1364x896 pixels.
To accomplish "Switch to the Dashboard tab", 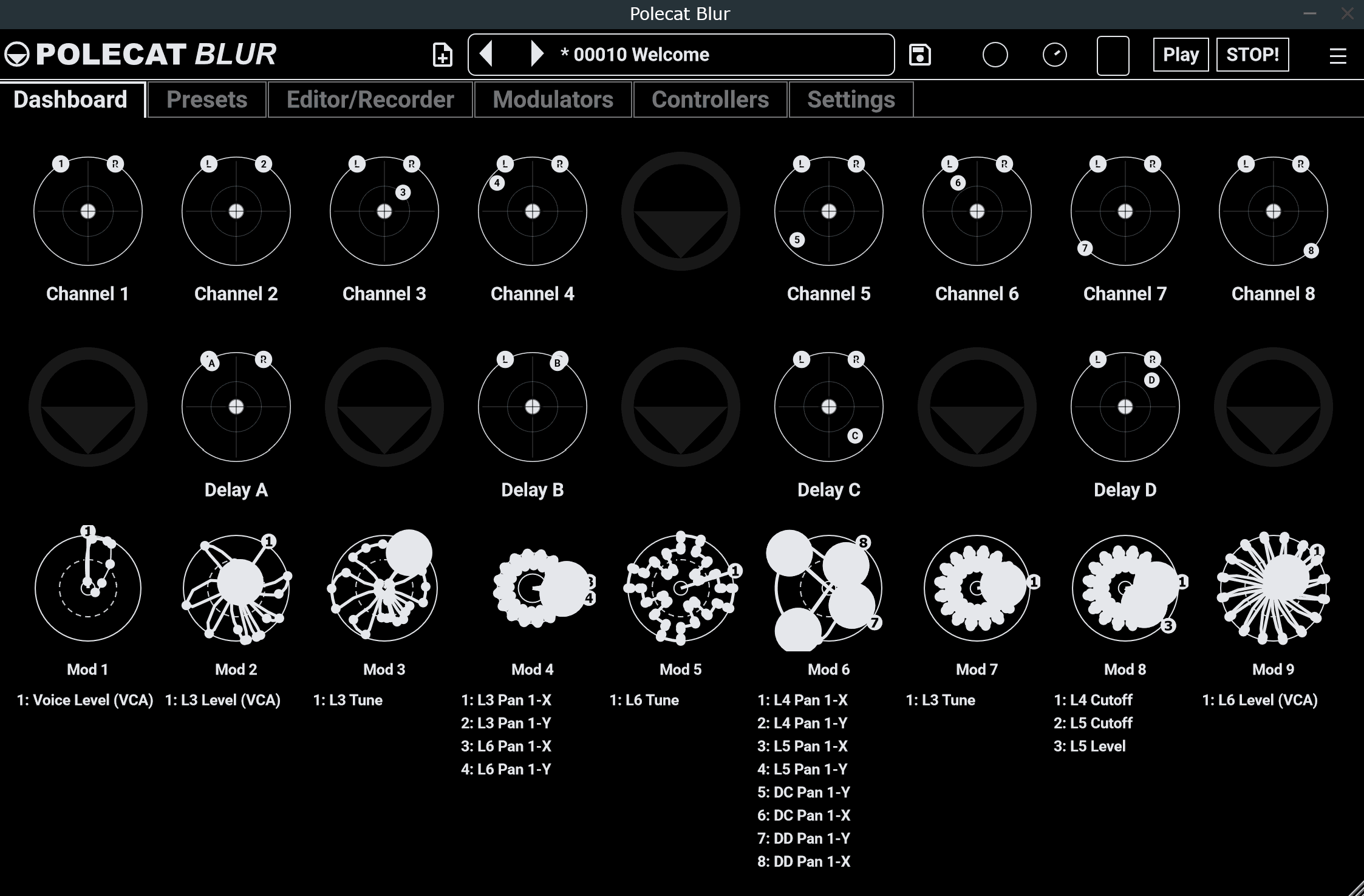I will (70, 100).
